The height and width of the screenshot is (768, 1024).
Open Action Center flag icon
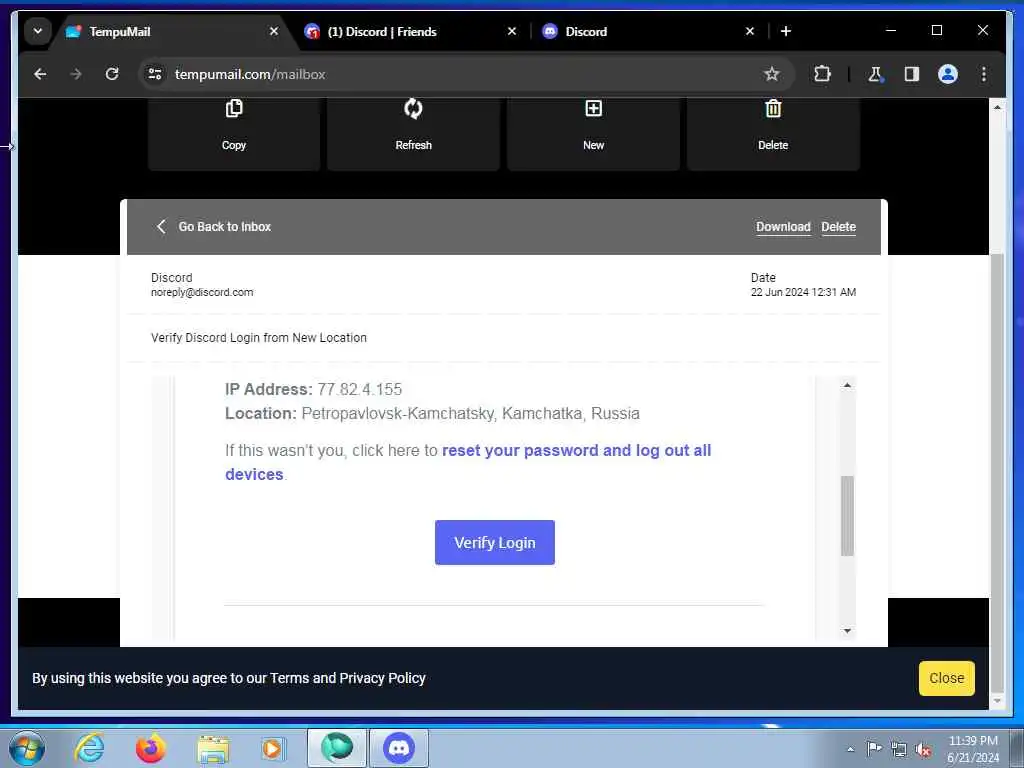(874, 749)
